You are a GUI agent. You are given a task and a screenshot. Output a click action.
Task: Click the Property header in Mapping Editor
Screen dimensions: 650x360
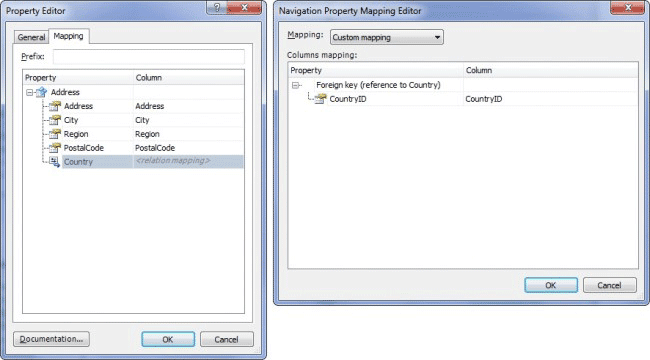pos(376,70)
